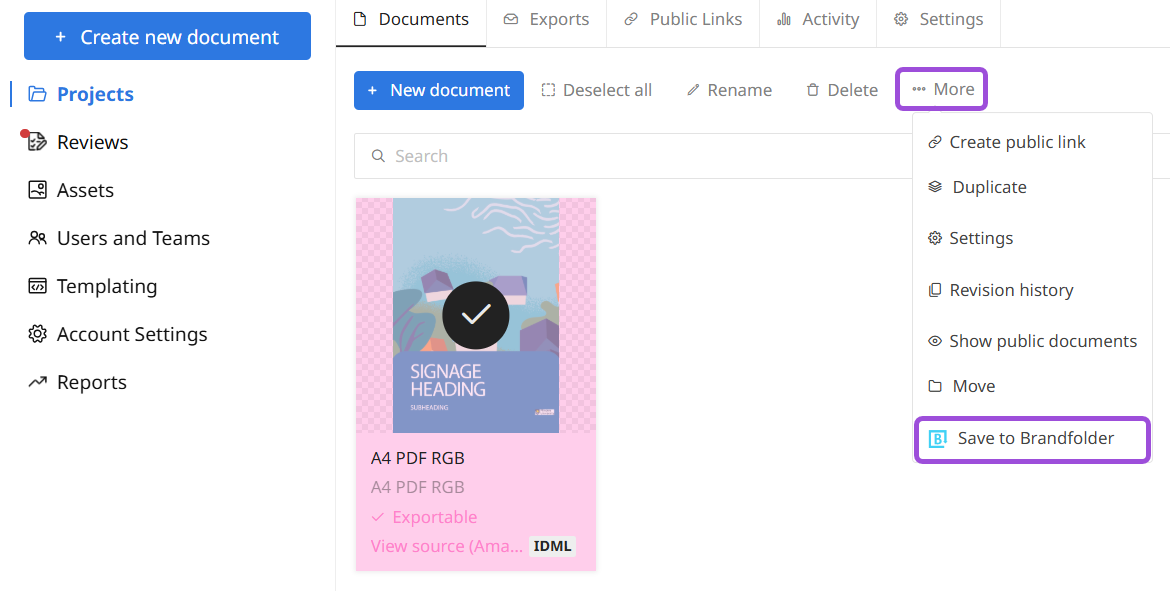Image resolution: width=1170 pixels, height=591 pixels.
Task: Click the Projects folder icon
Action: (37, 94)
